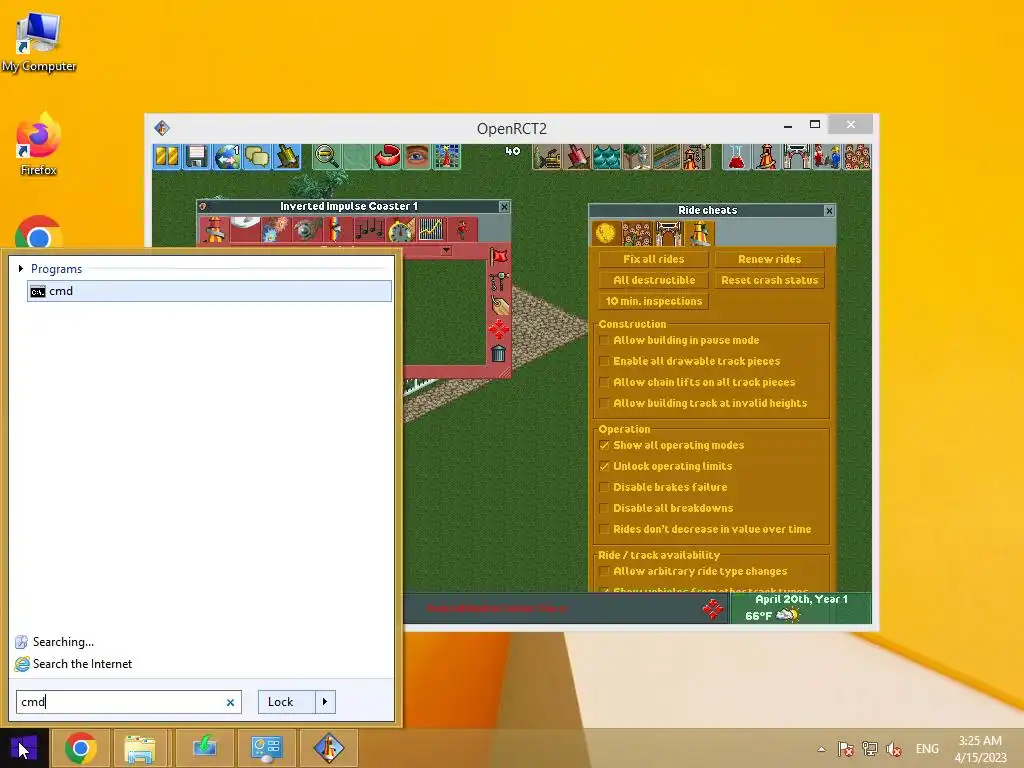
Task: Click Fix all rides button
Action: 654,259
